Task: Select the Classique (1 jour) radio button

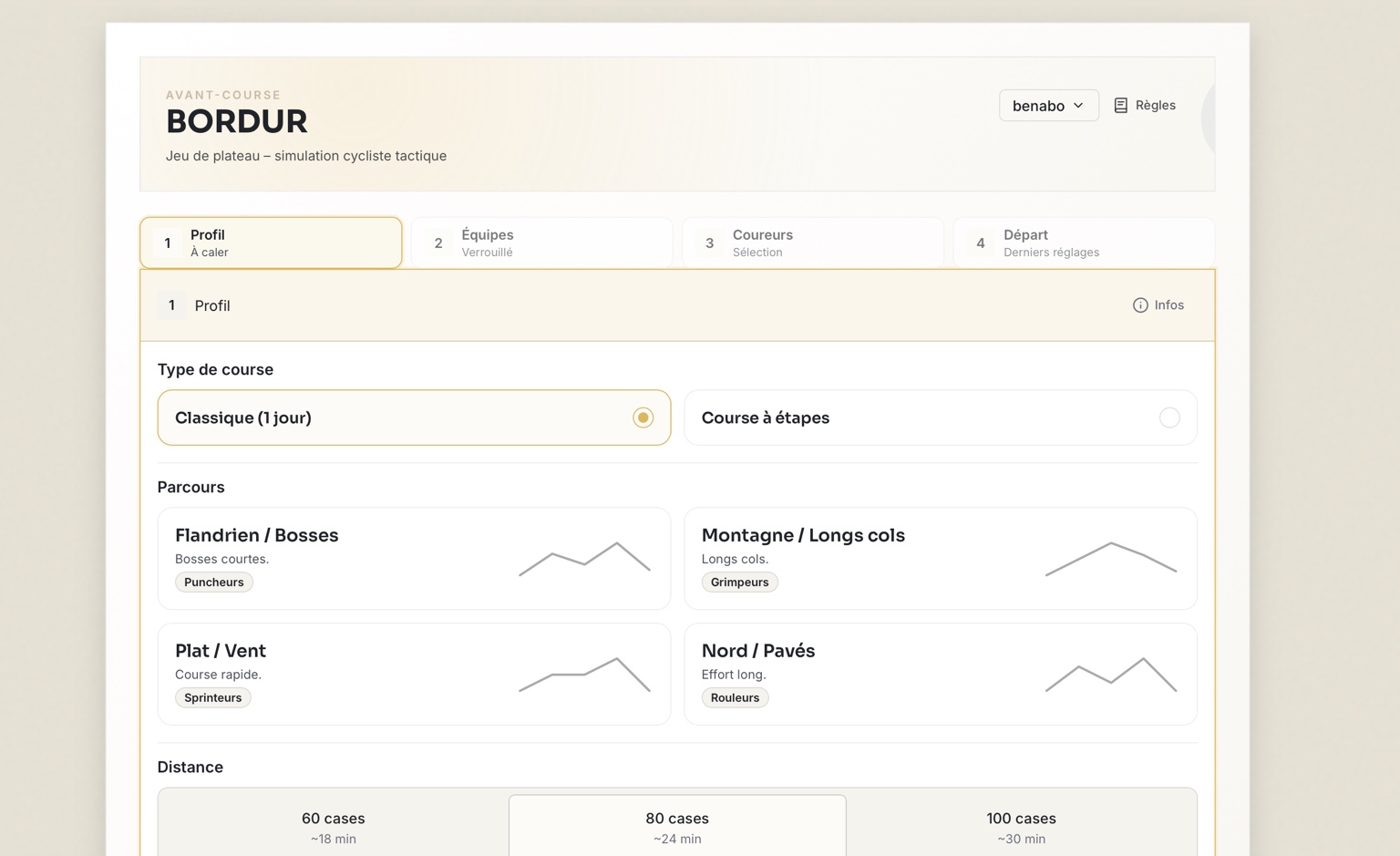Action: 643,418
